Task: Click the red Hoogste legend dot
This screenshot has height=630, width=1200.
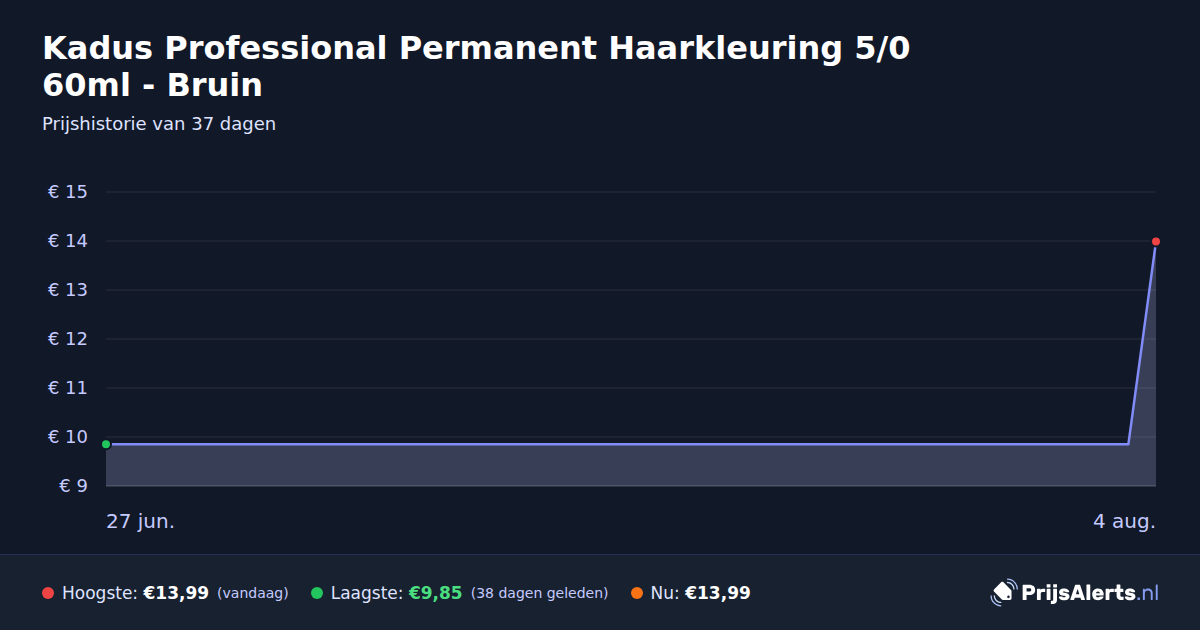Action: coord(48,593)
